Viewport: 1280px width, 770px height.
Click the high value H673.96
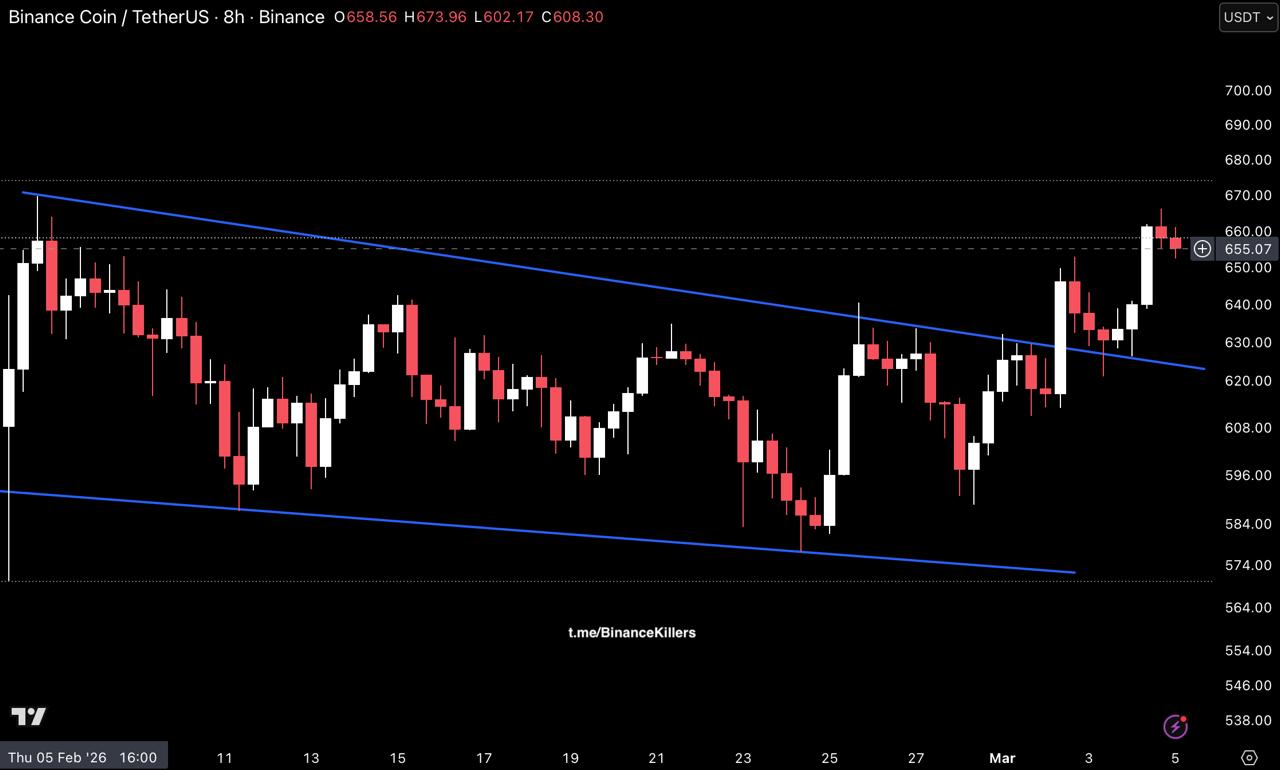click(435, 17)
